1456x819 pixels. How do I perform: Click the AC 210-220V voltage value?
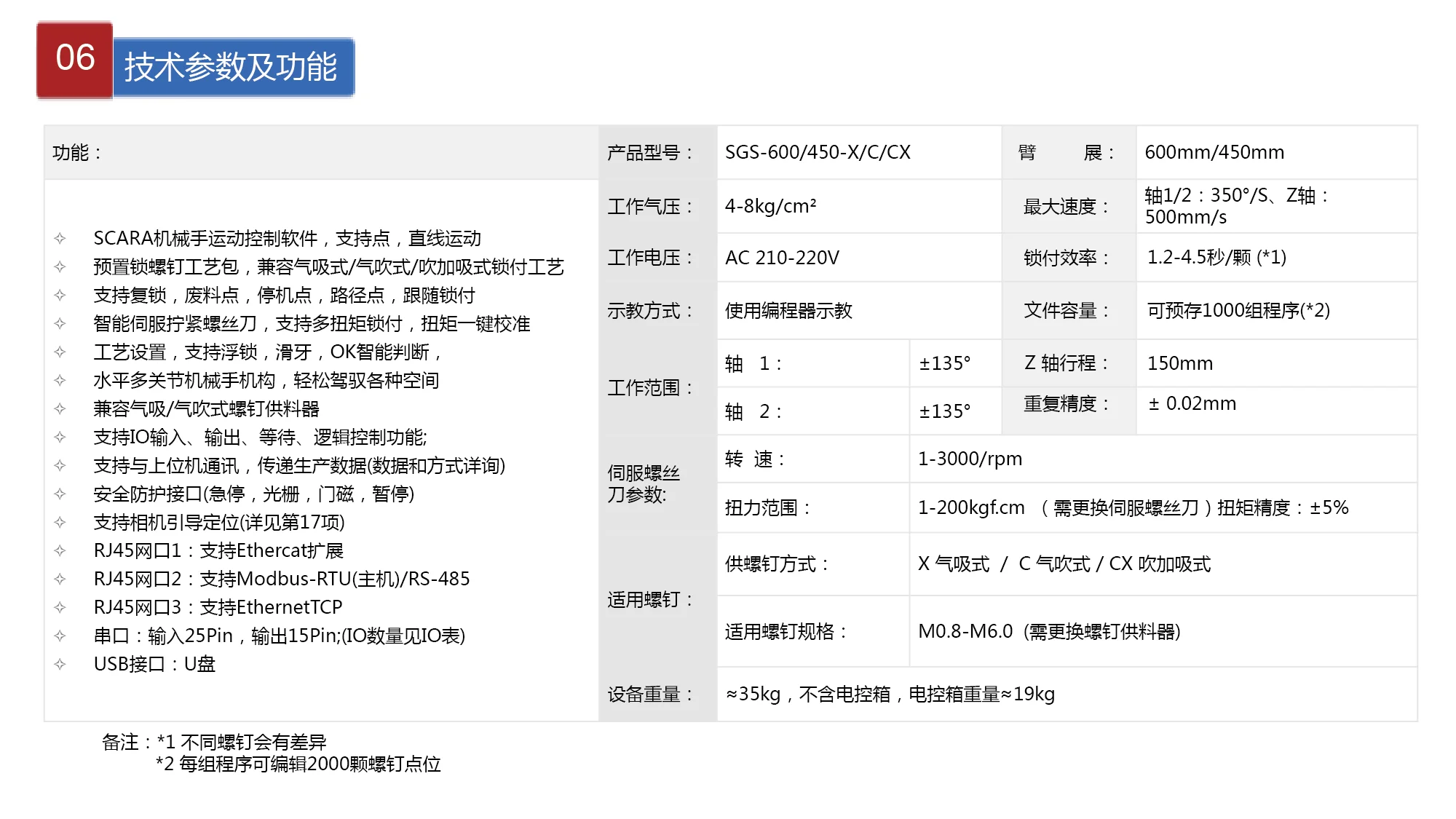(782, 258)
